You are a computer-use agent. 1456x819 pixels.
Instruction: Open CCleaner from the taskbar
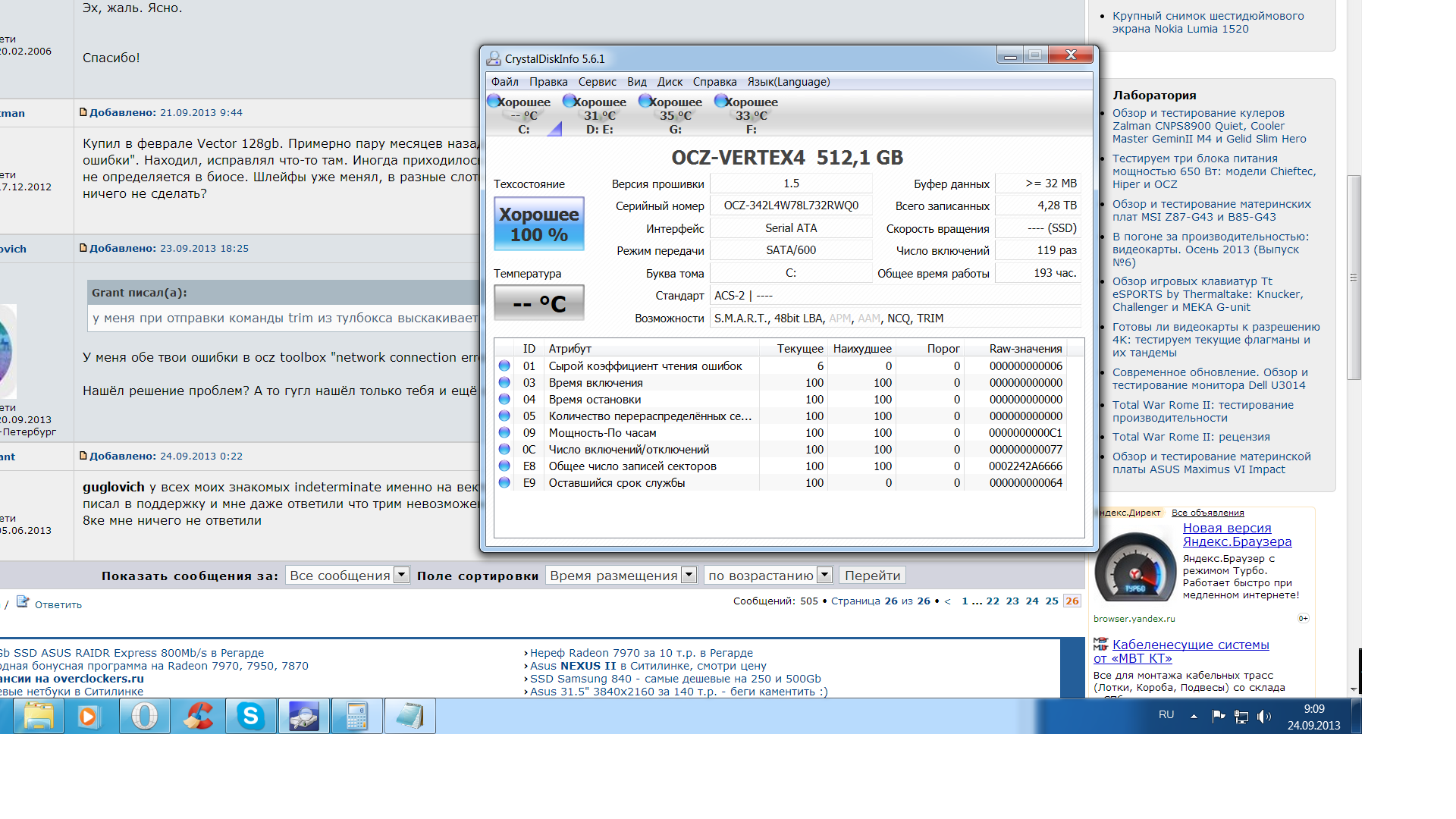point(198,716)
